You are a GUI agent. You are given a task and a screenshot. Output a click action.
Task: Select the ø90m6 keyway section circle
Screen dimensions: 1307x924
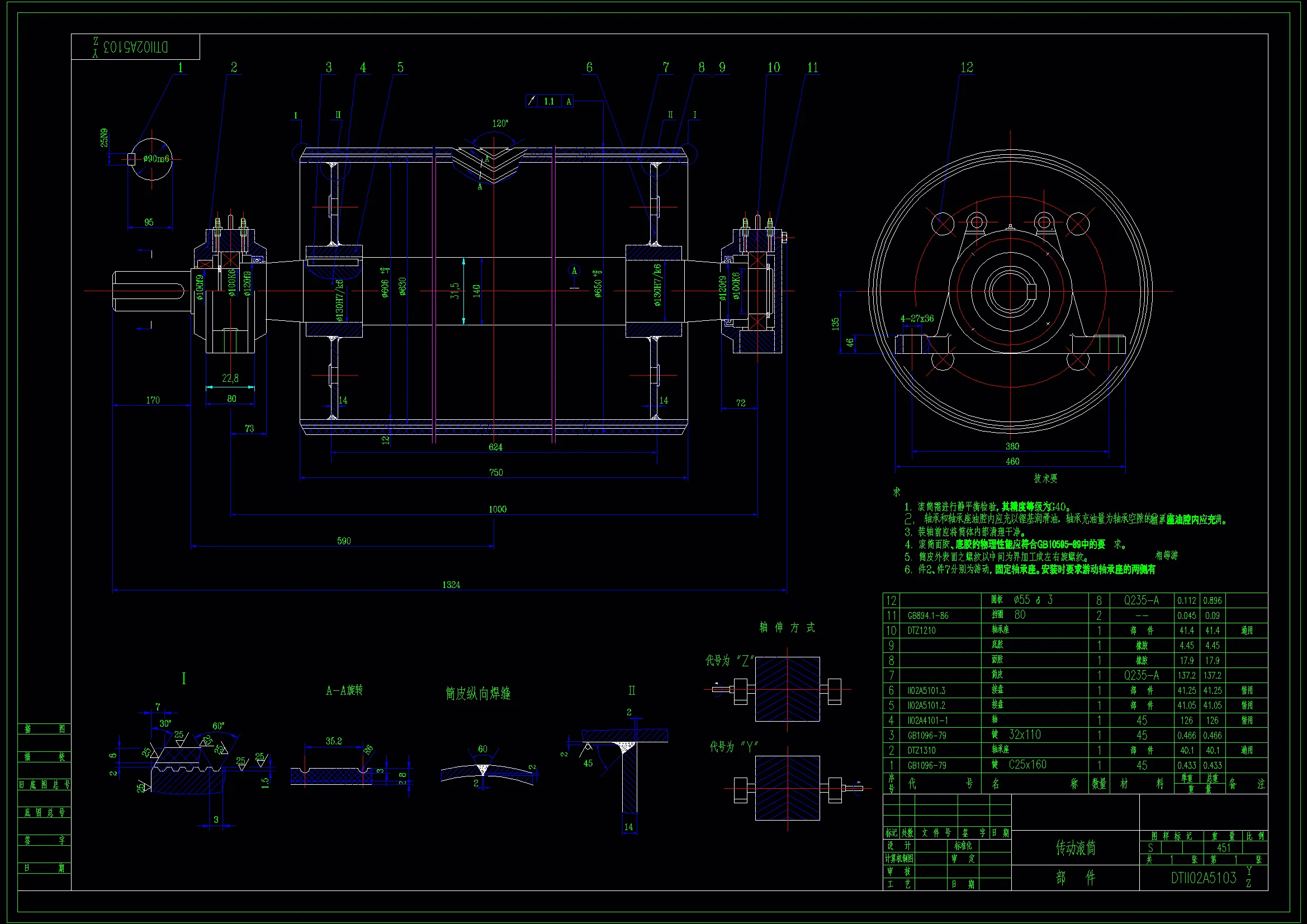(x=152, y=159)
